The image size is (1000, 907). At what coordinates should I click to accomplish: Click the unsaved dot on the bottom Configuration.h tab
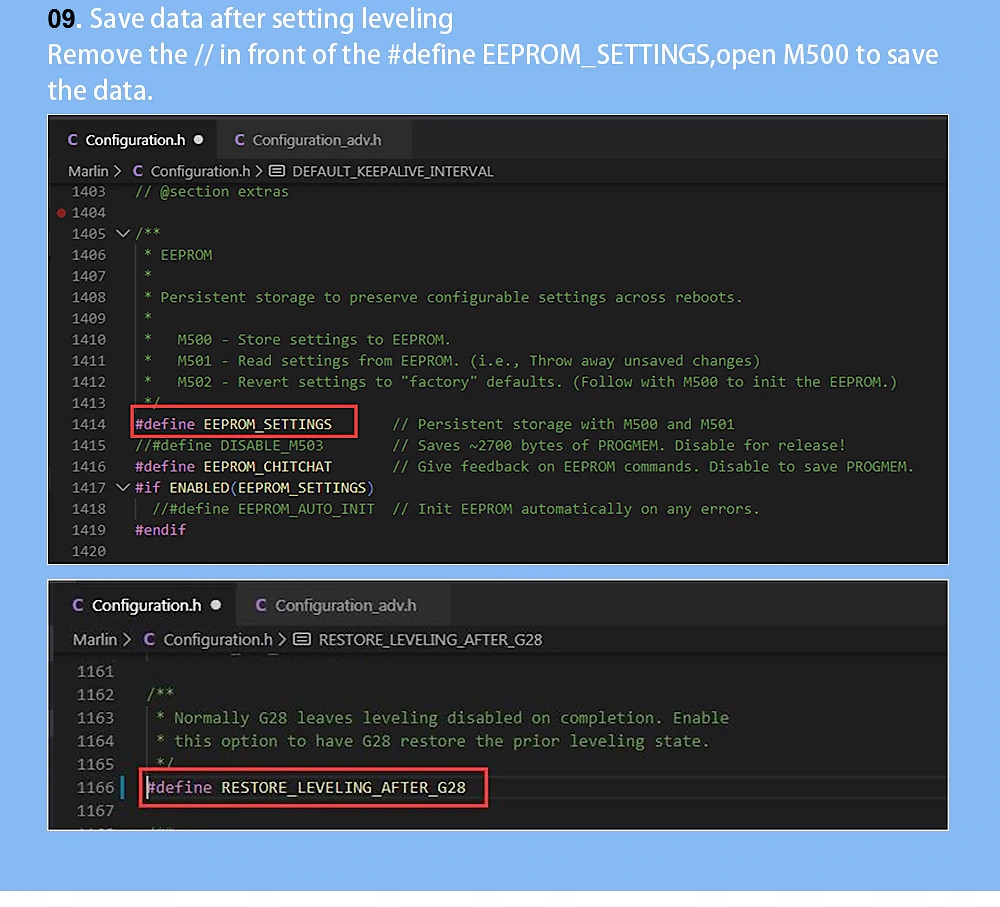click(216, 605)
